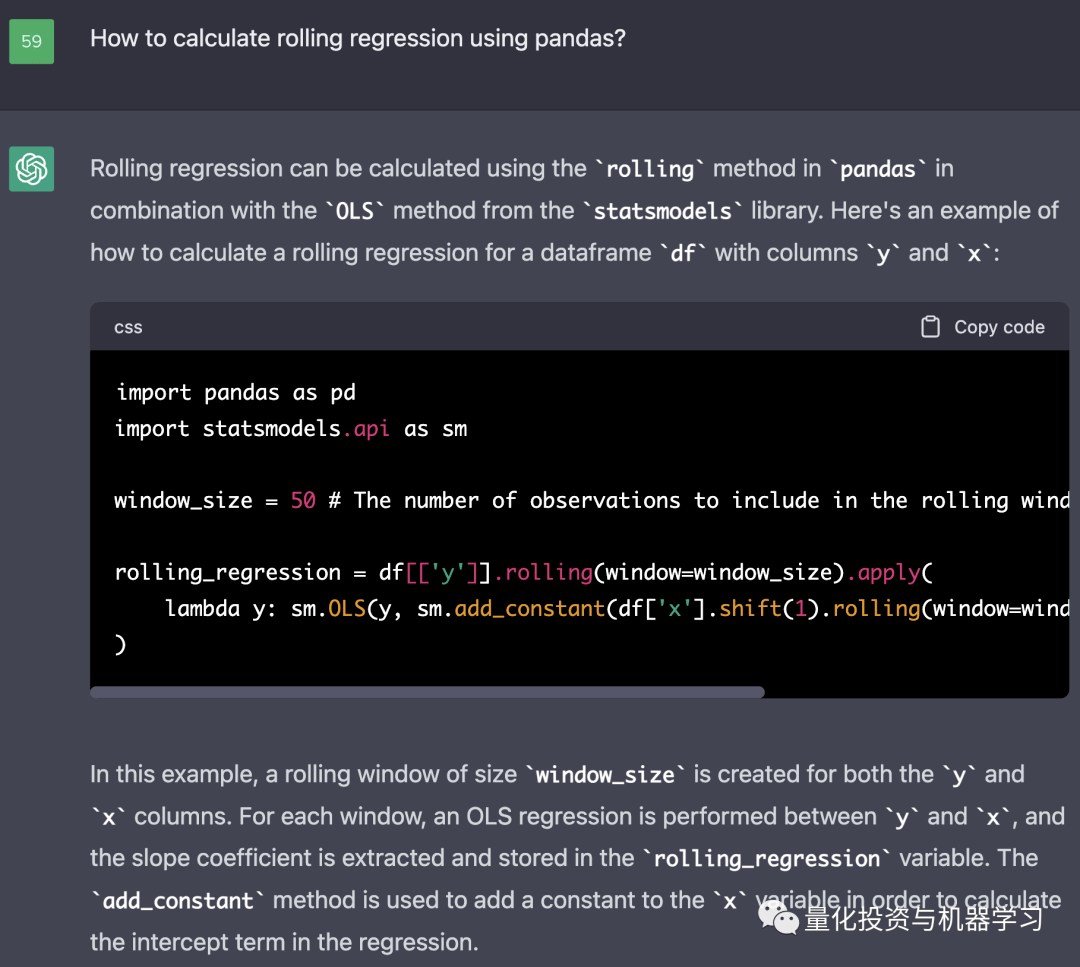Click the watermark text 量化投资与机器学习
This screenshot has width=1080, height=967.
(922, 917)
